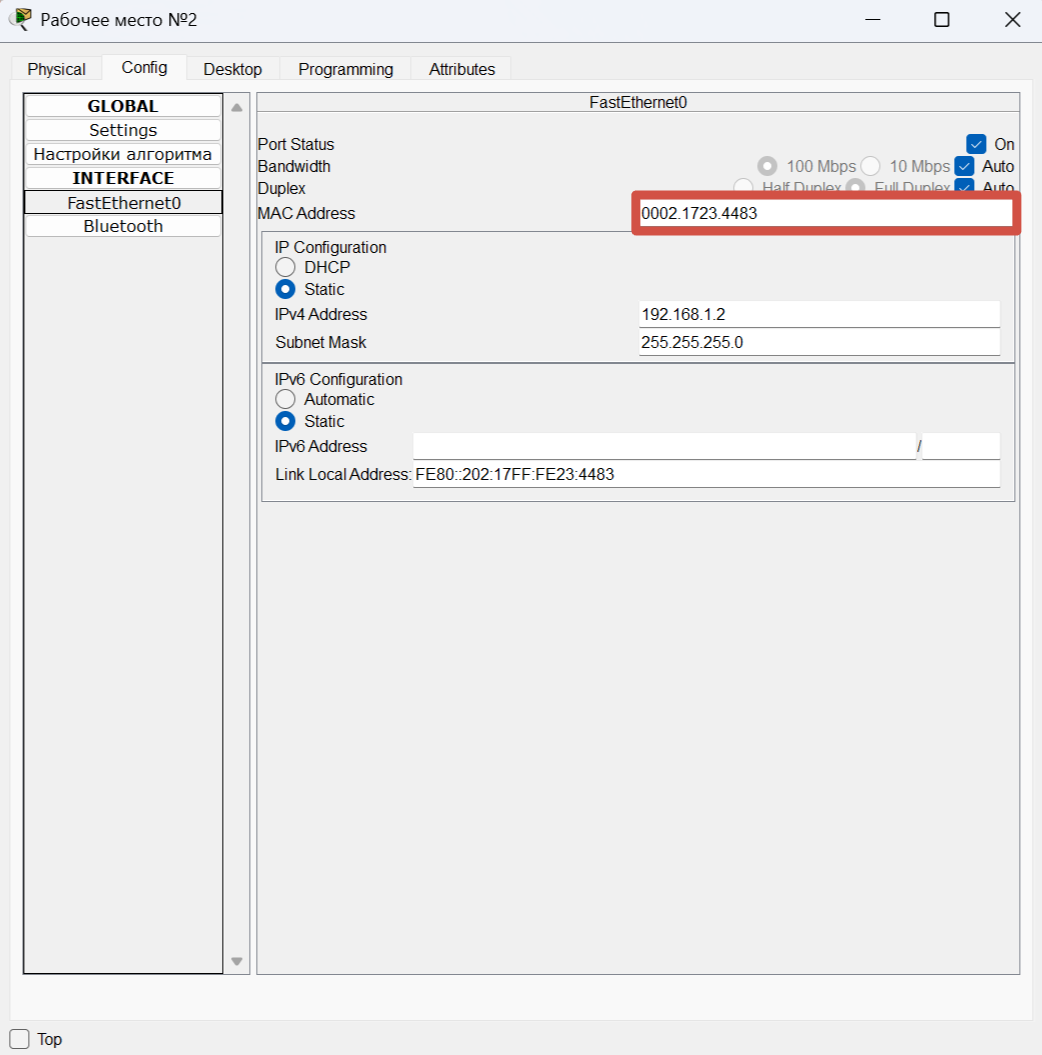
Task: Click the Subnet Mask field
Action: point(819,342)
